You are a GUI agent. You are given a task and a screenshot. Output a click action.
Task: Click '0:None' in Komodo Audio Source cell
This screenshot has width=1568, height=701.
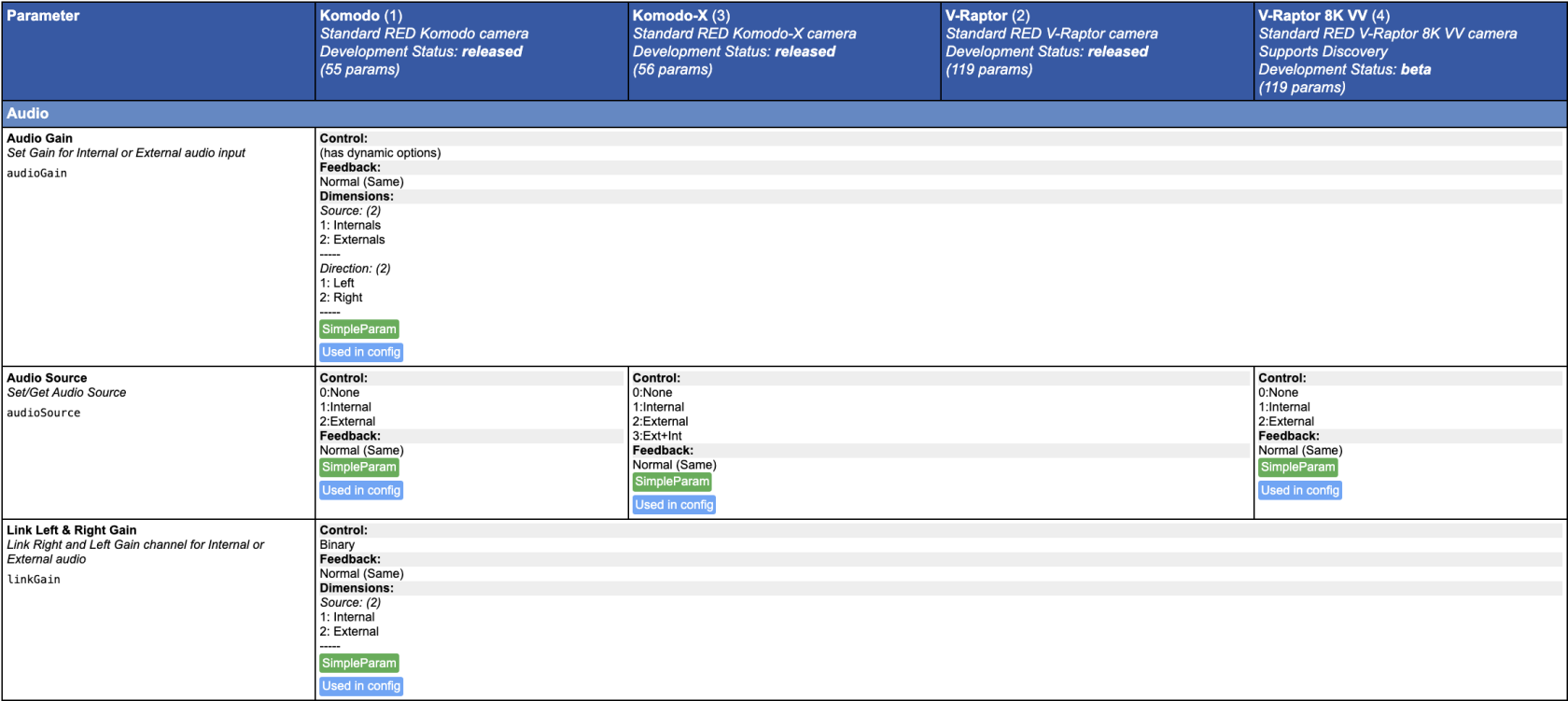click(340, 393)
